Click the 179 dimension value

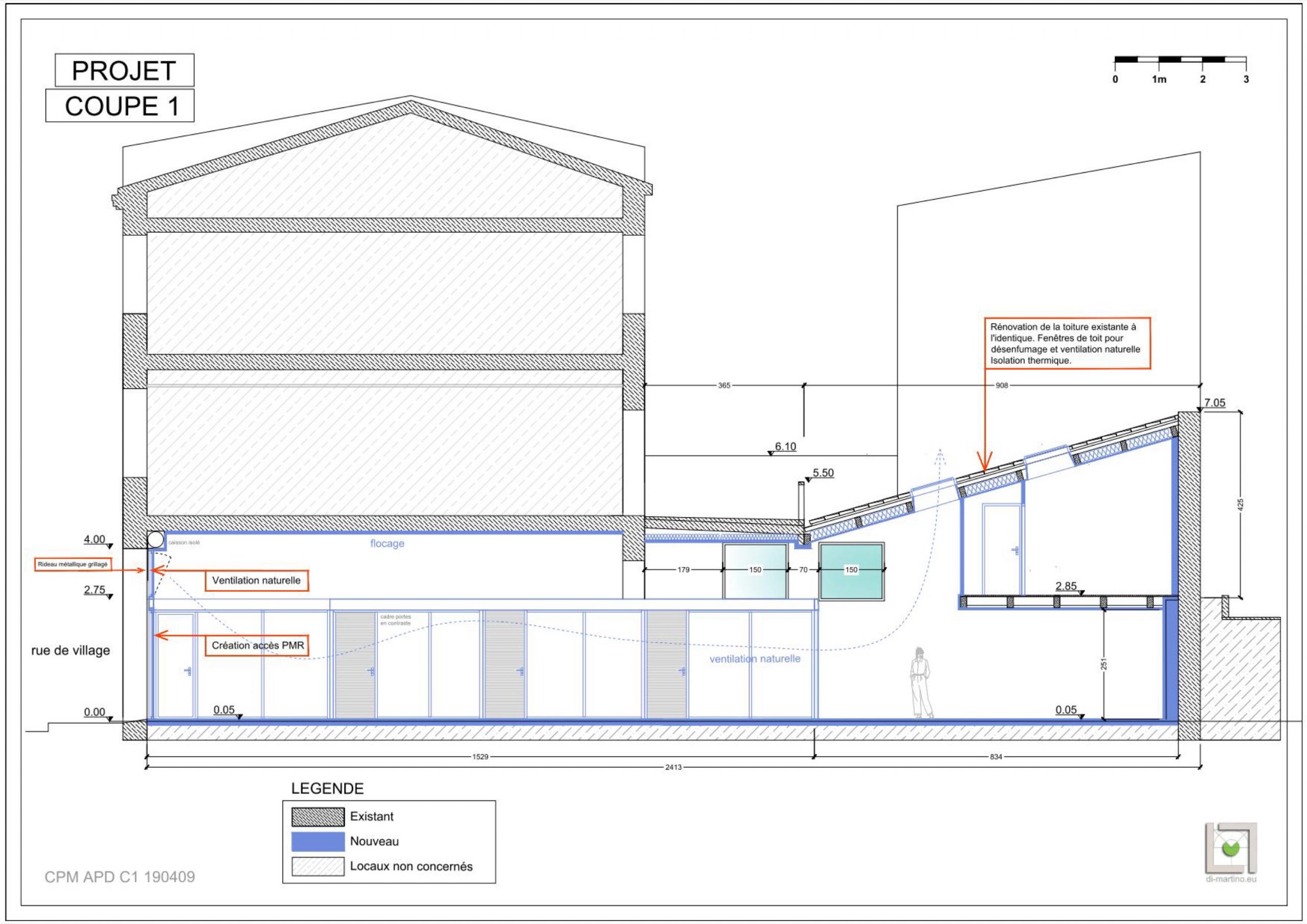[x=683, y=569]
